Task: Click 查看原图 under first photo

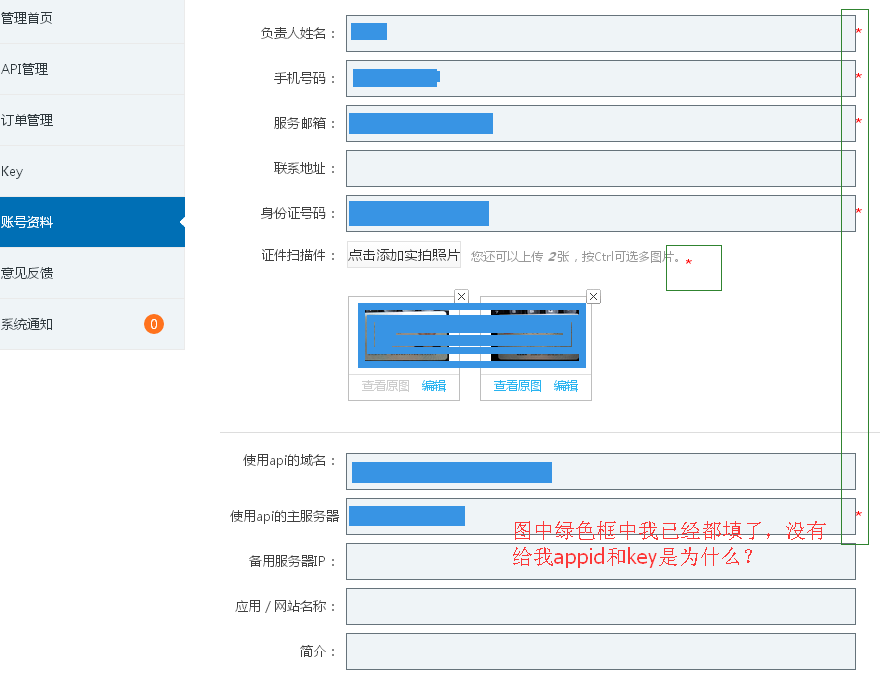Action: (x=386, y=386)
